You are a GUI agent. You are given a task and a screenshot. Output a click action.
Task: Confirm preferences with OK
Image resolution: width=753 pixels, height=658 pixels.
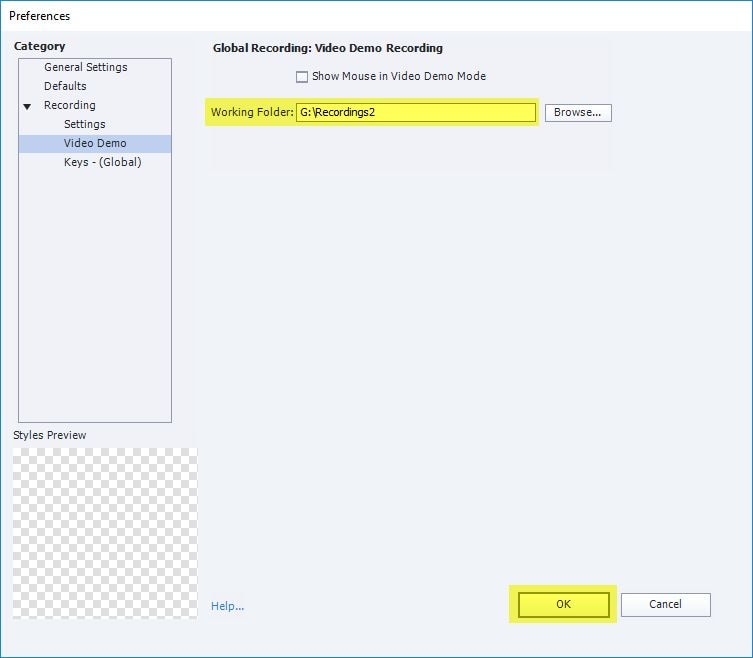[x=563, y=604]
